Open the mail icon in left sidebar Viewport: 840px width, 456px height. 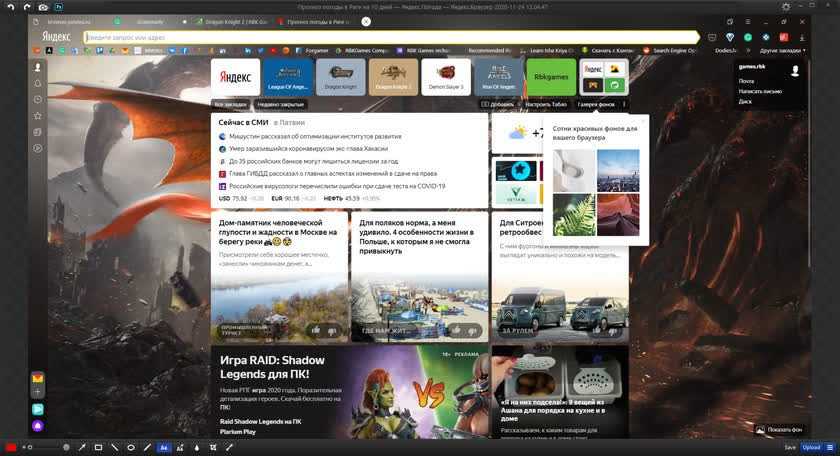pos(37,378)
